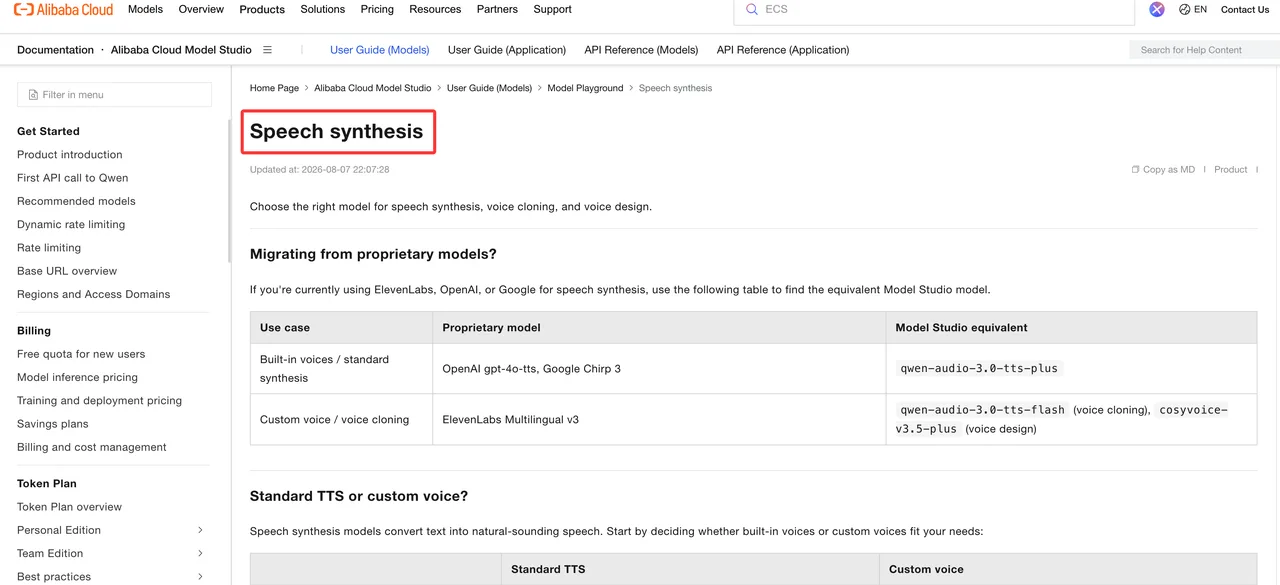1280x585 pixels.
Task: Click the globe language icon
Action: 1185,10
